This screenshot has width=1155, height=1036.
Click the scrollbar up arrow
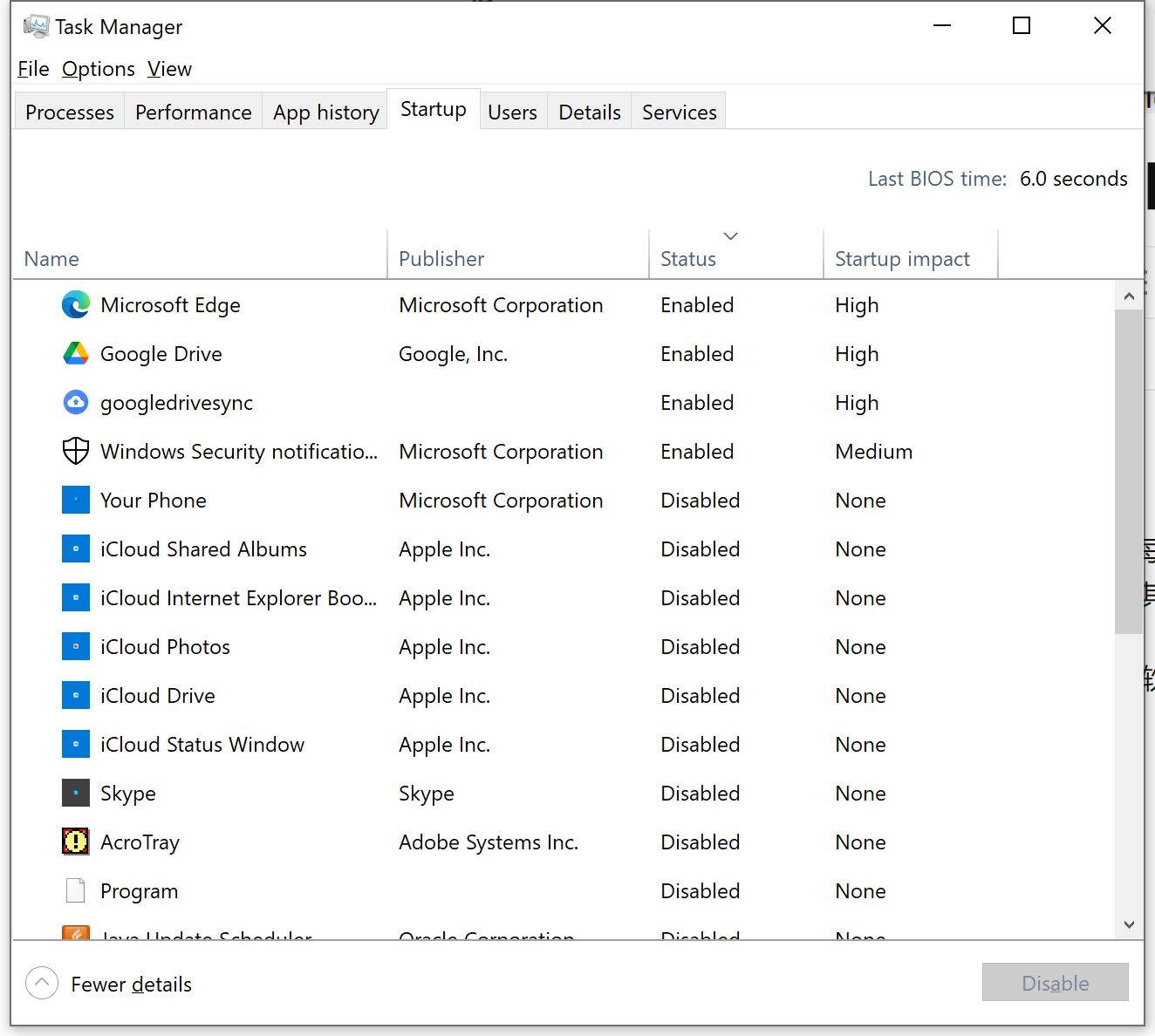1129,296
